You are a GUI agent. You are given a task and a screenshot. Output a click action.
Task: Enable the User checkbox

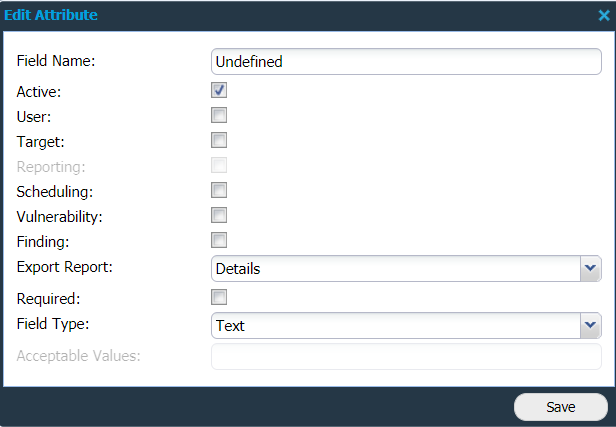(219, 115)
